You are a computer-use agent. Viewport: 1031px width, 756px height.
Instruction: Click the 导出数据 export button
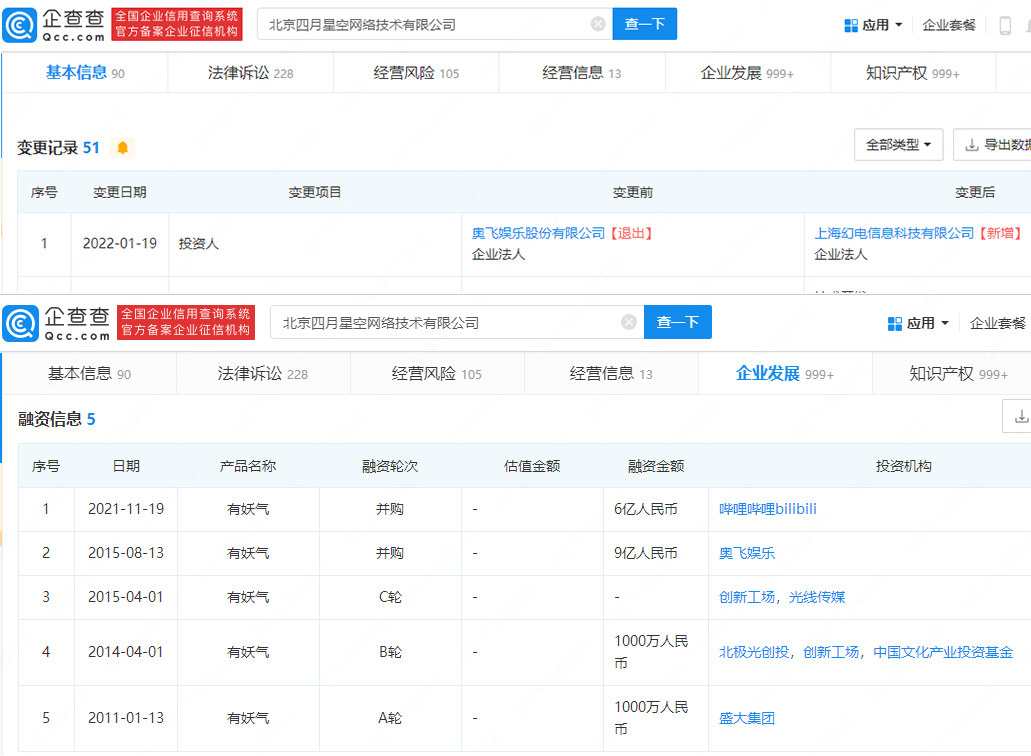pyautogui.click(x=995, y=145)
